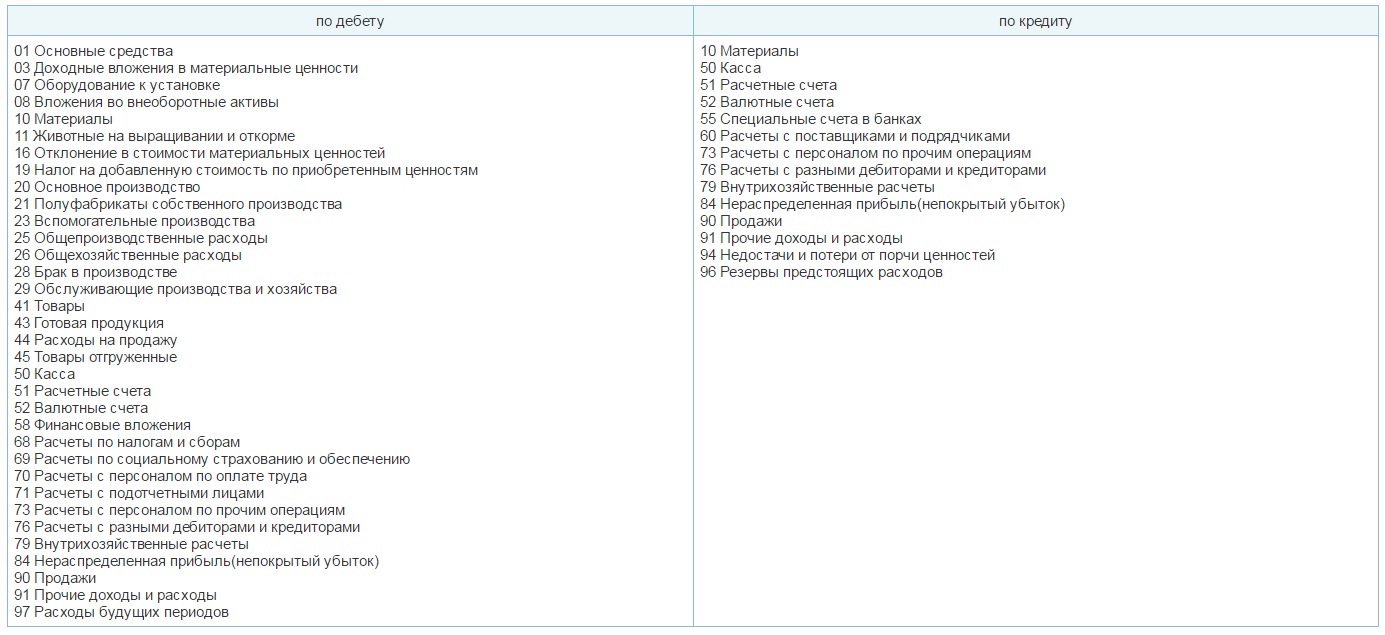Screen dimensions: 1385x635
Task: Select 68 Расчеты по налогам и сборам
Action: pyautogui.click(x=127, y=442)
